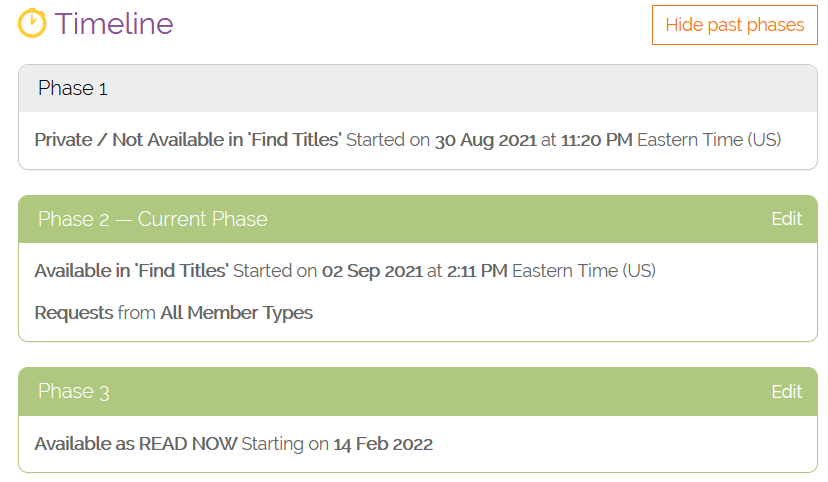Click Edit link on Phase 3

click(786, 391)
